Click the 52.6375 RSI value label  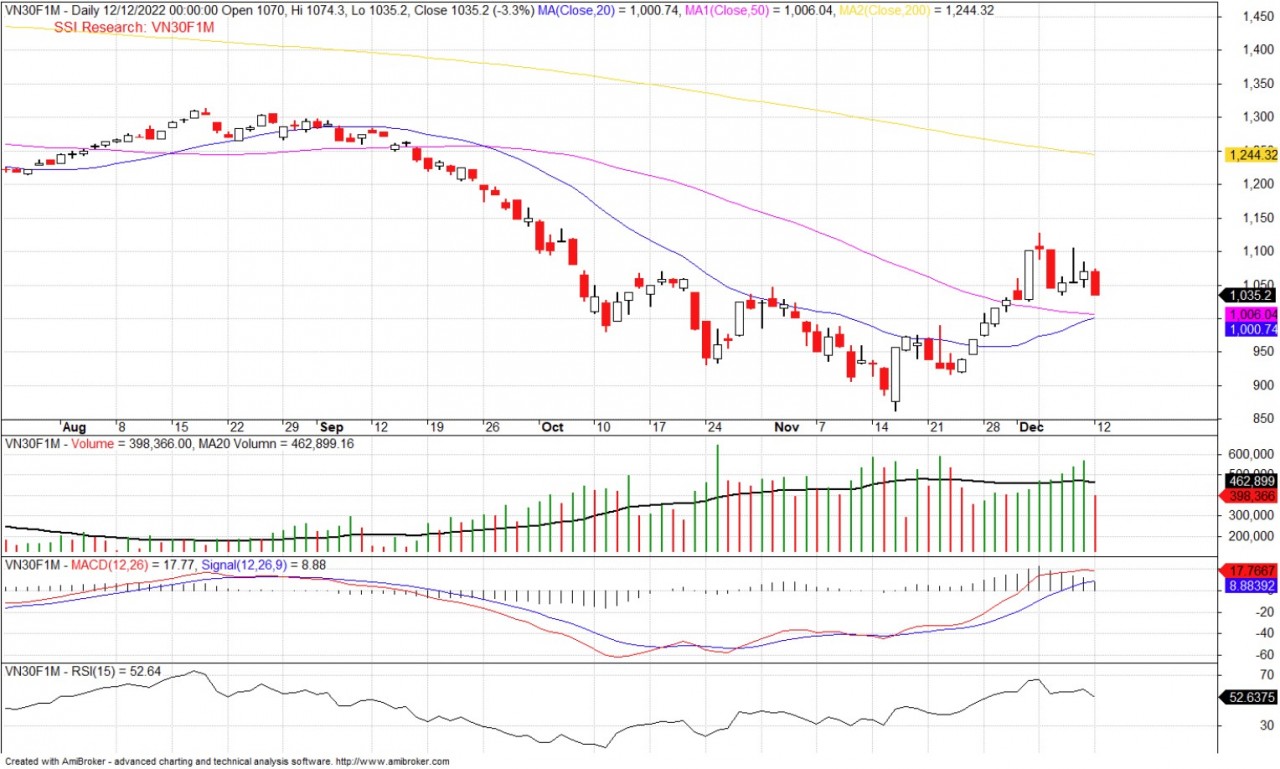(x=1251, y=698)
